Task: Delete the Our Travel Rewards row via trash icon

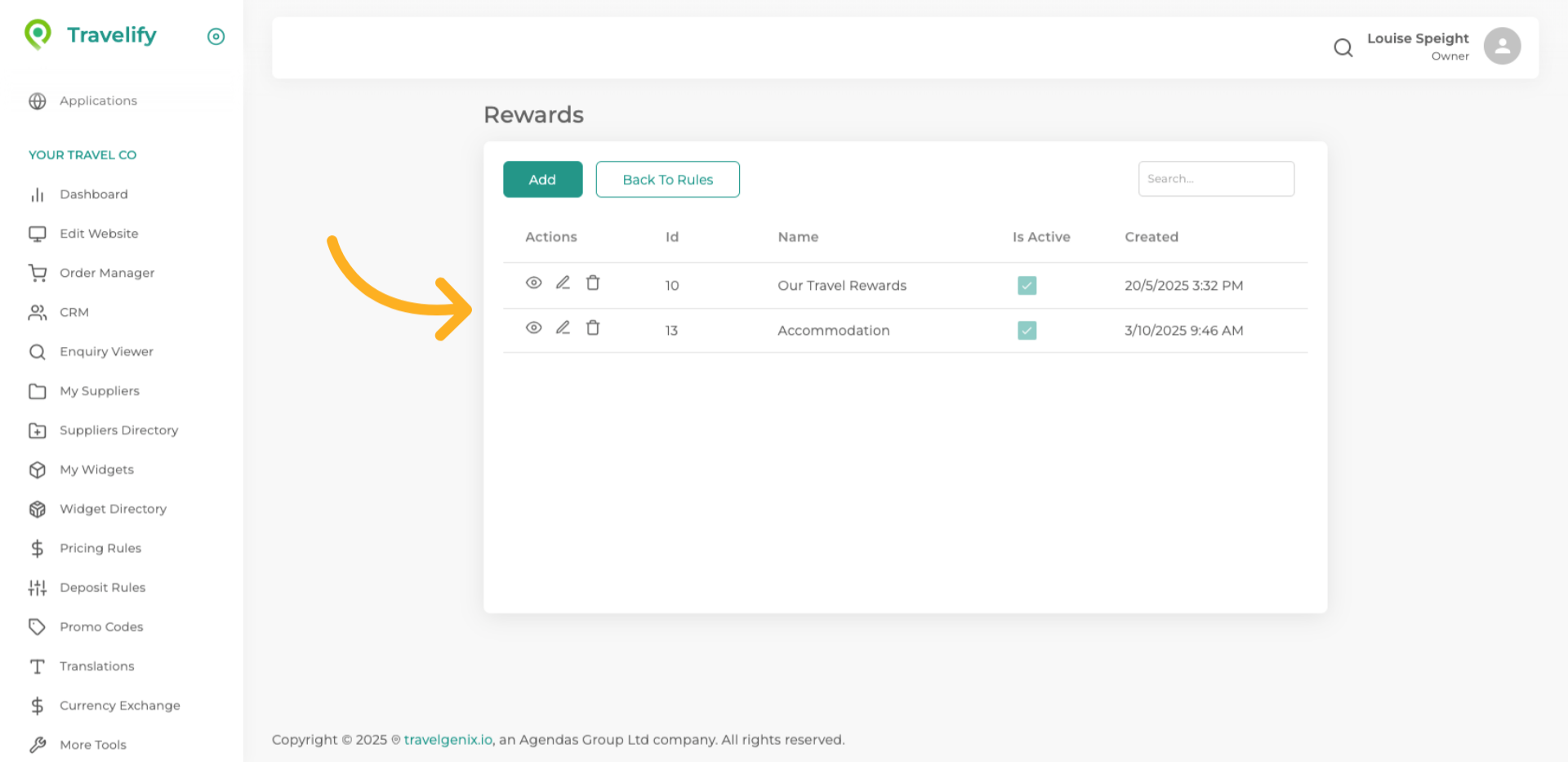Action: 593,283
